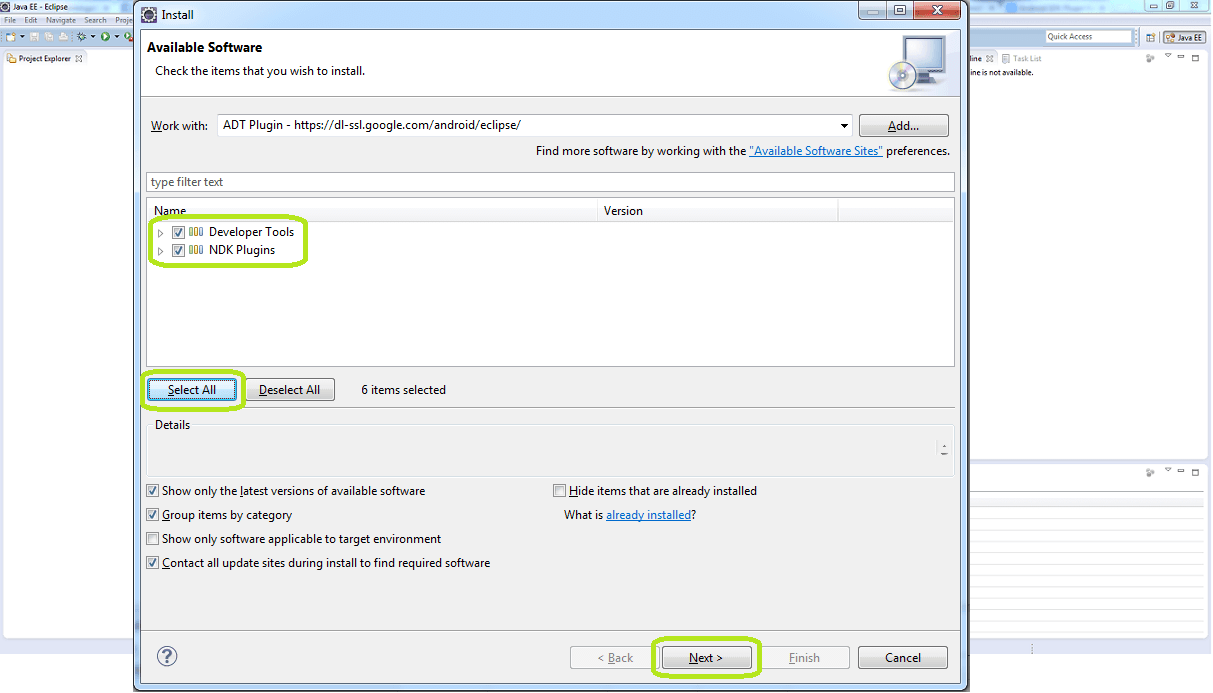The width and height of the screenshot is (1213, 693).
Task: Click the Print icon in Eclipse toolbar
Action: point(63,37)
